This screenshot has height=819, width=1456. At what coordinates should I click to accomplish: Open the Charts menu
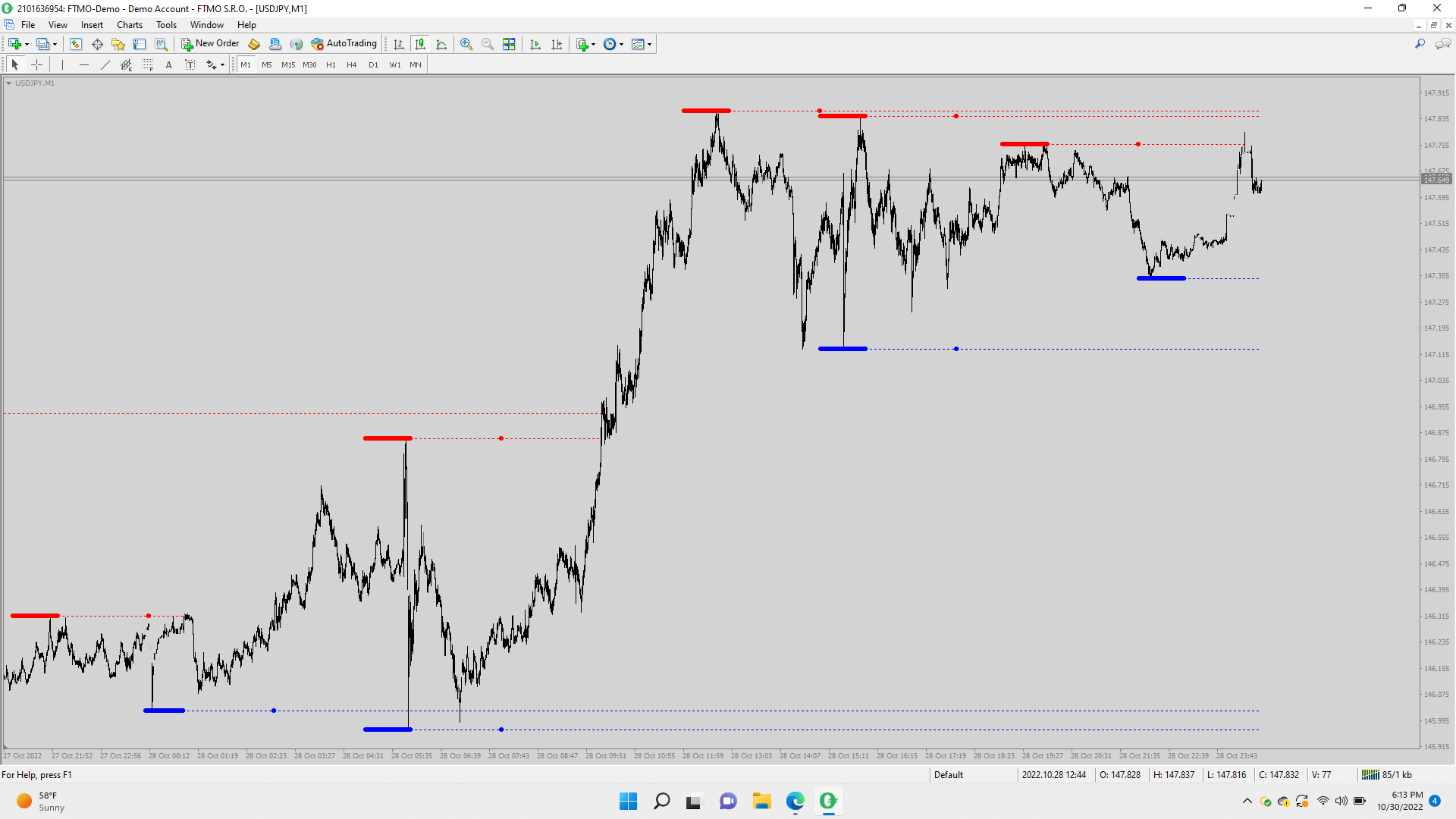(x=130, y=25)
